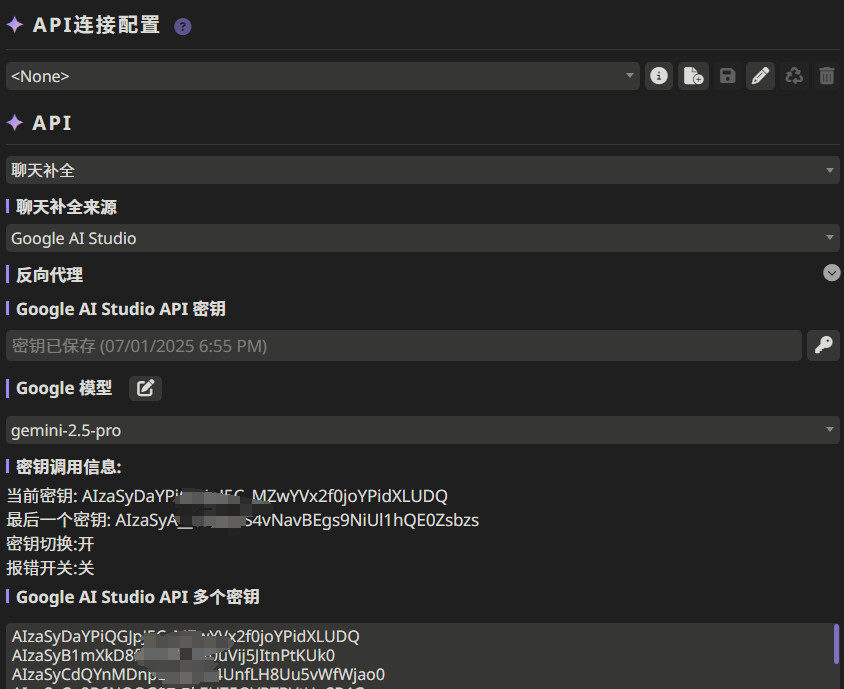The height and width of the screenshot is (689, 844).
Task: Expand the 反向代理 section chevron
Action: coord(831,272)
